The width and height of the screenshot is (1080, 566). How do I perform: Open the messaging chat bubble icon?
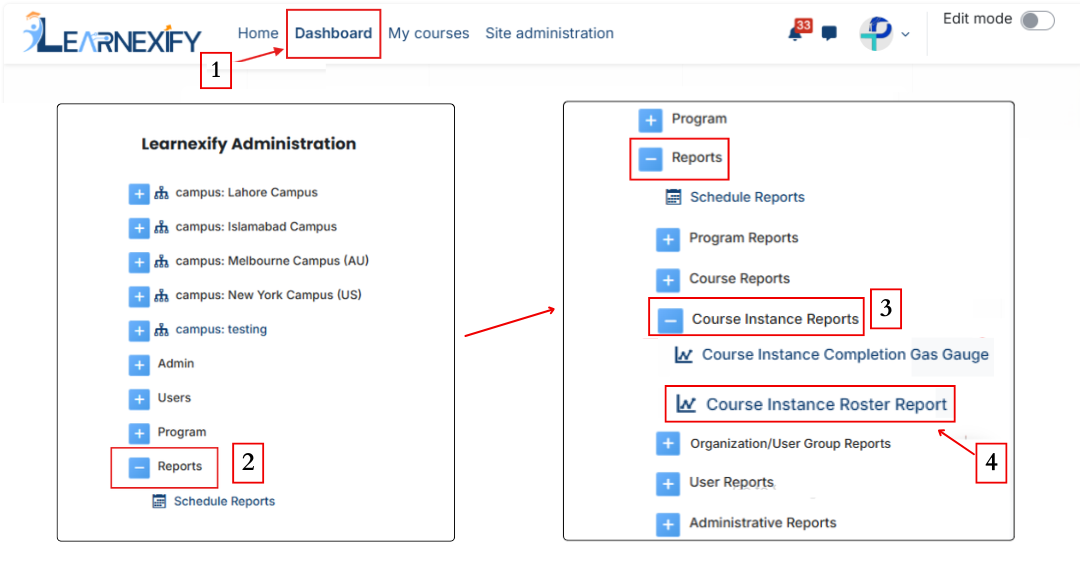click(829, 33)
